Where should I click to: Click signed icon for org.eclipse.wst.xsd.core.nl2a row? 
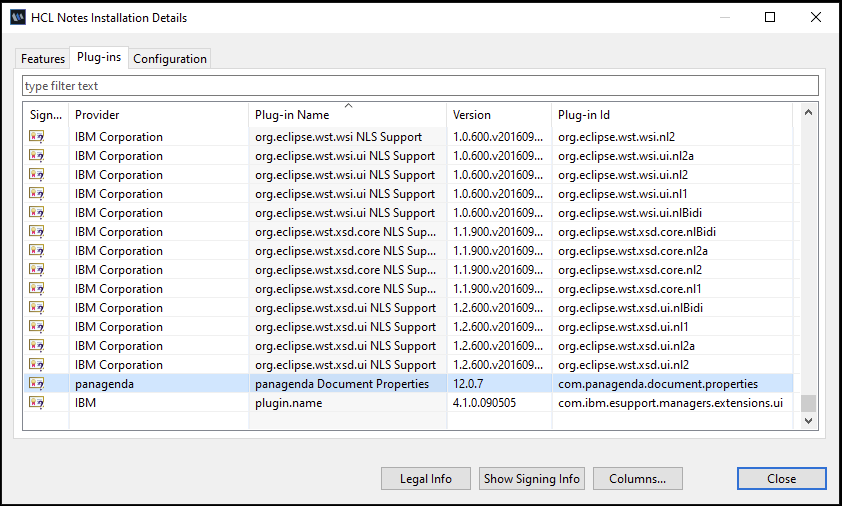[x=37, y=250]
